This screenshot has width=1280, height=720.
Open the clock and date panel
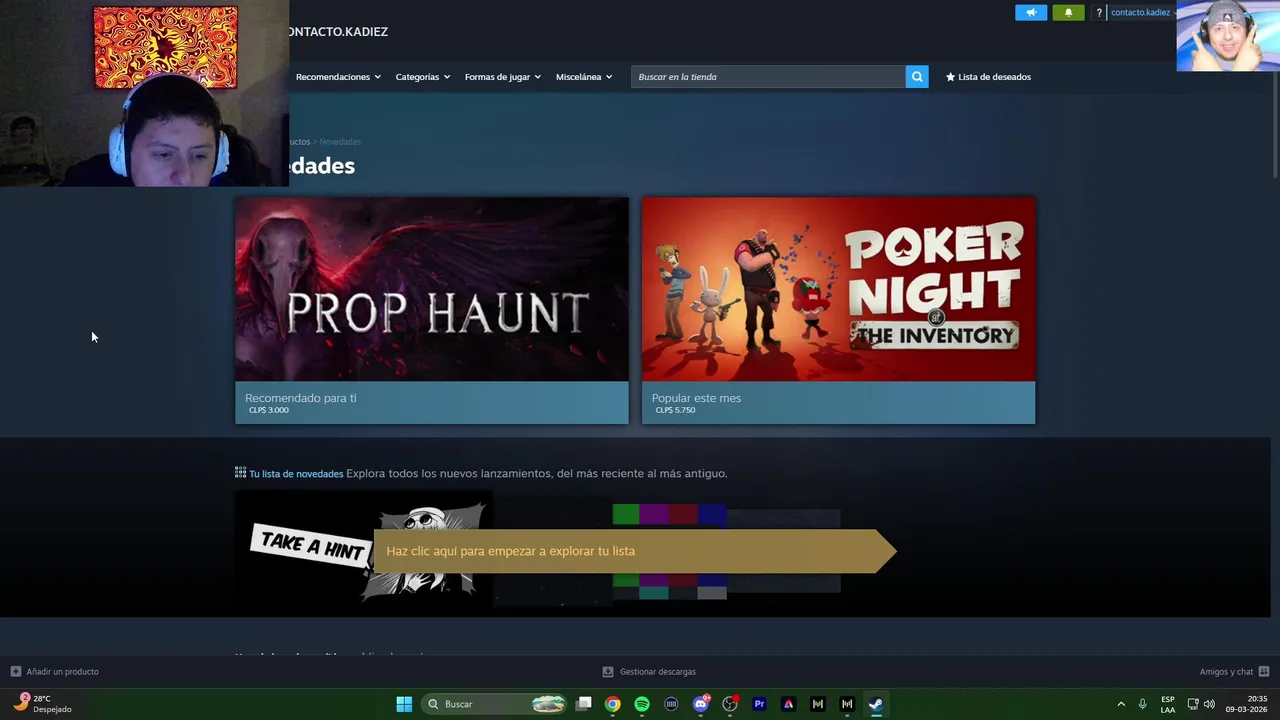point(1247,704)
